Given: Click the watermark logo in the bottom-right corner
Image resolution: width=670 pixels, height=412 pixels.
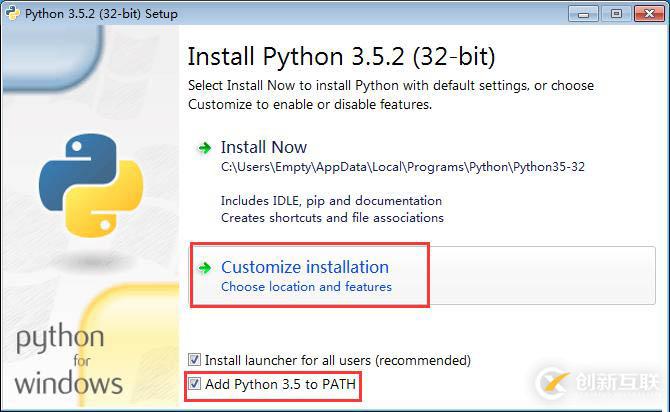Looking at the screenshot, I should click(593, 381).
